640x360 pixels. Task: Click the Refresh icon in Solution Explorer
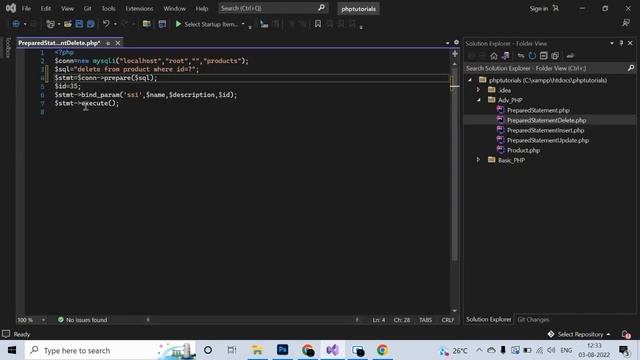pos(532,56)
